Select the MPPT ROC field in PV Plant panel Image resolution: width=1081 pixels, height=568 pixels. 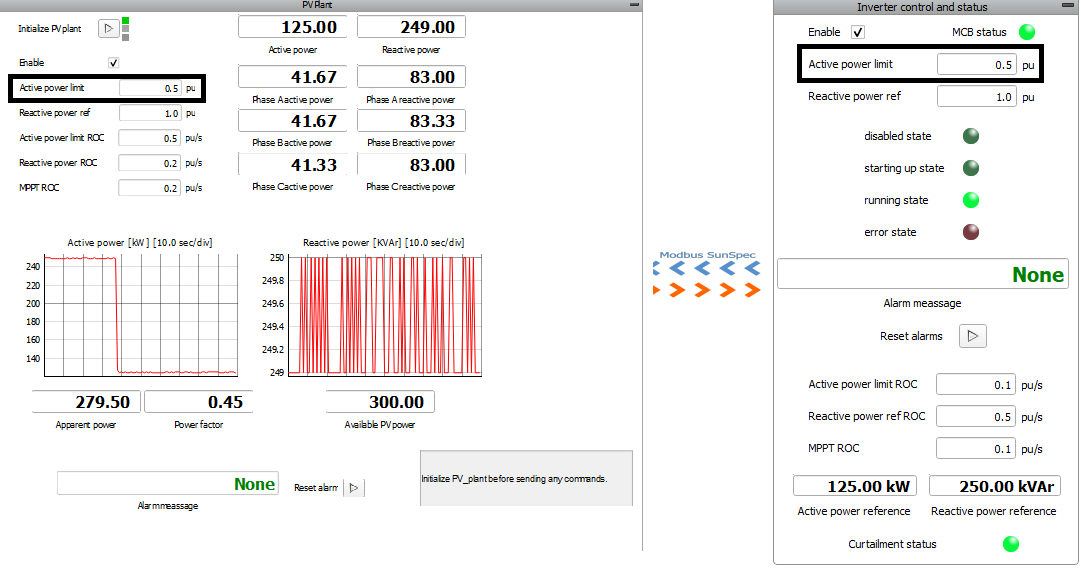[x=150, y=188]
